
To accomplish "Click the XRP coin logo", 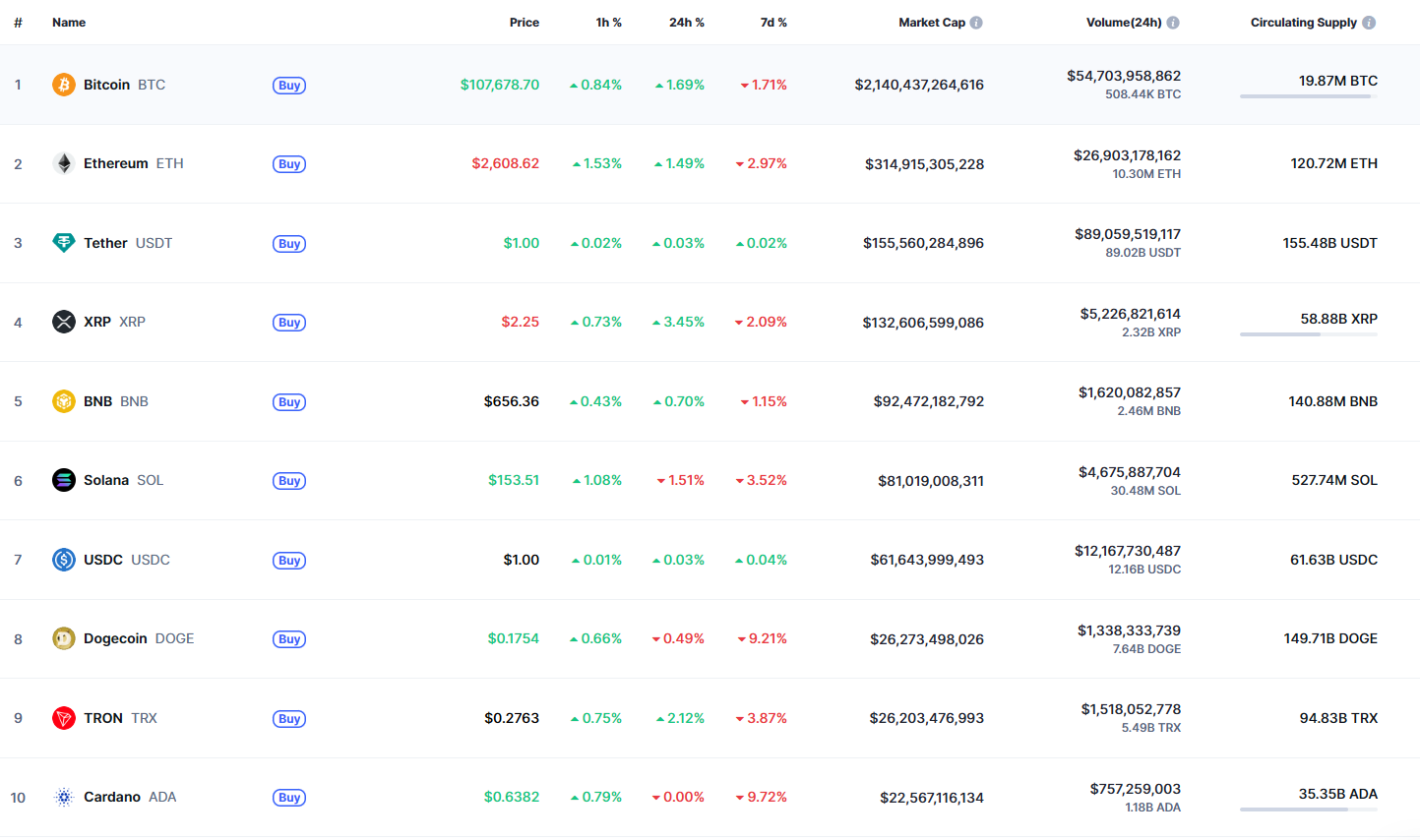I will [x=64, y=322].
